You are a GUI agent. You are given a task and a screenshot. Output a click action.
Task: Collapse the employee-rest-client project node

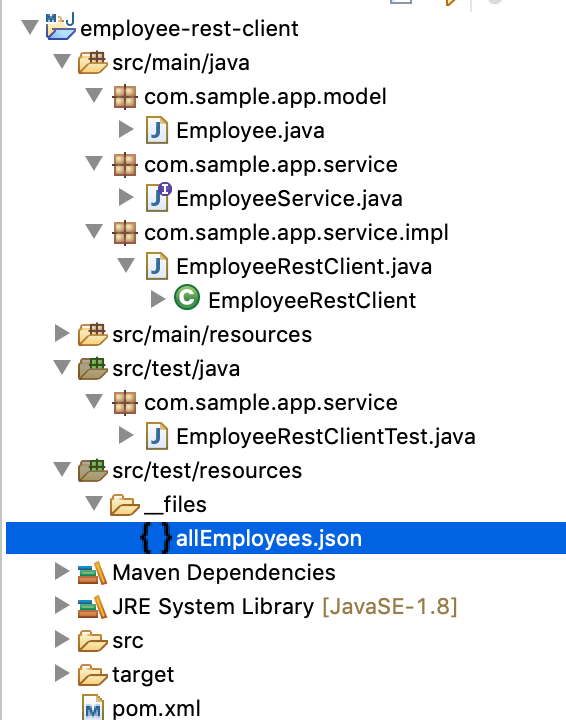pos(30,27)
